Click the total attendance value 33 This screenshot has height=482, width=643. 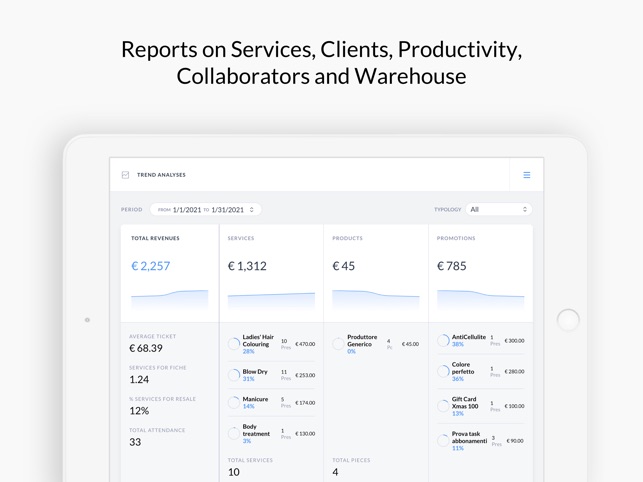coord(135,442)
